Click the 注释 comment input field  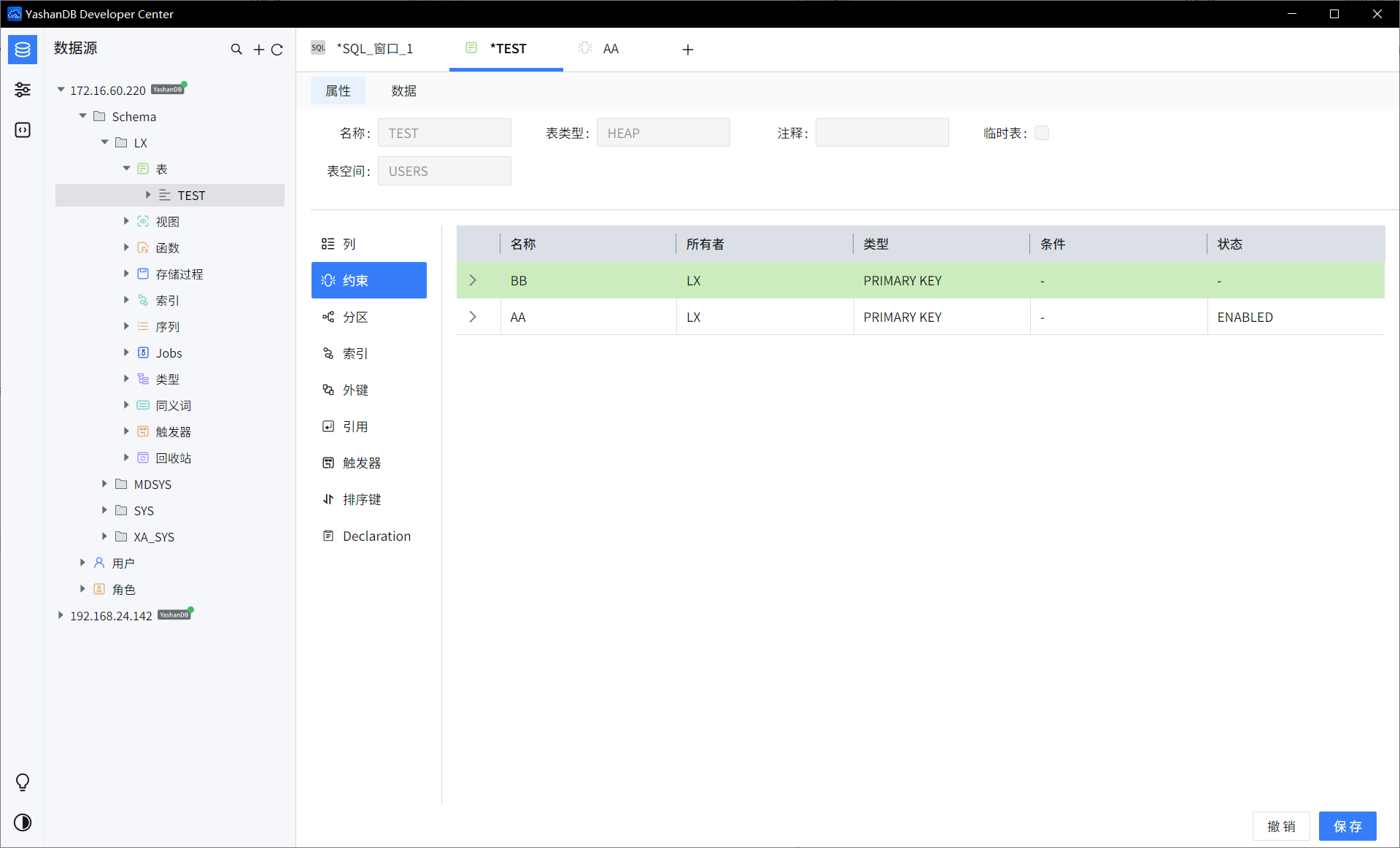tap(881, 133)
